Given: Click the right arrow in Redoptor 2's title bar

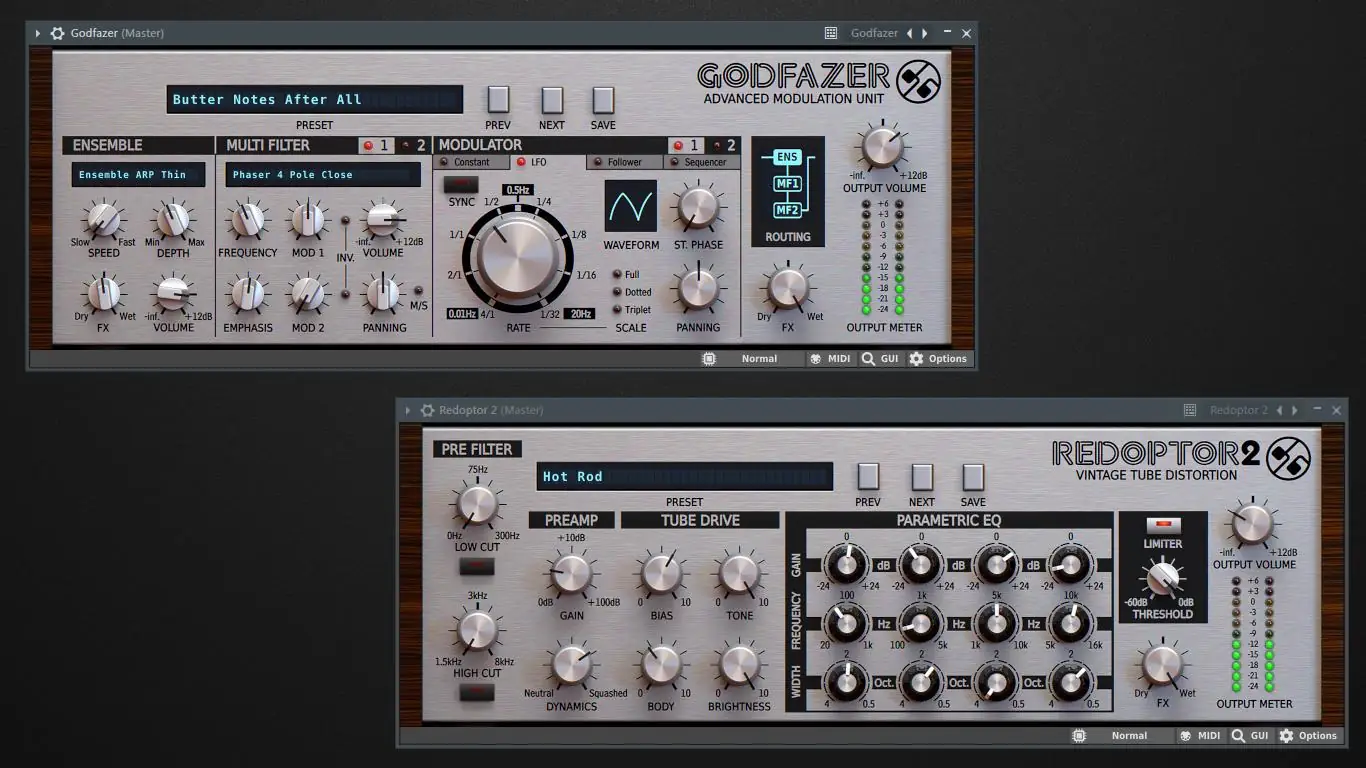Looking at the screenshot, I should point(1295,410).
